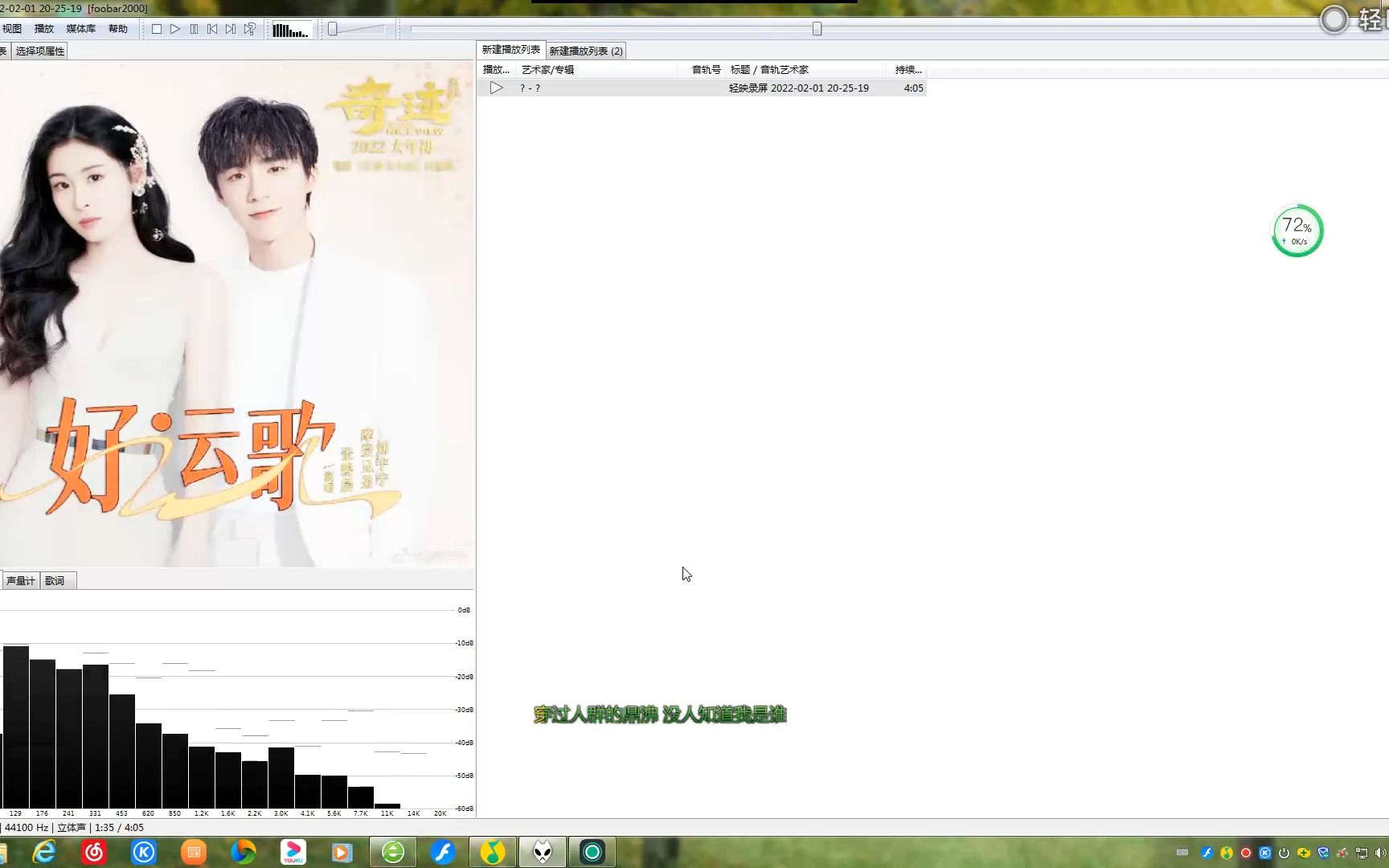Click the power symbol tray icon
Viewport: 1389px width, 868px height.
(x=1284, y=853)
